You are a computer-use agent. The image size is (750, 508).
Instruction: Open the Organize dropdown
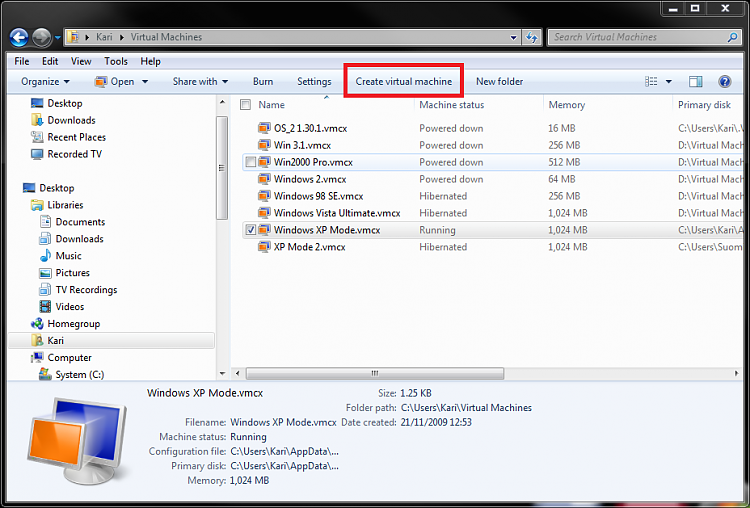click(x=45, y=82)
